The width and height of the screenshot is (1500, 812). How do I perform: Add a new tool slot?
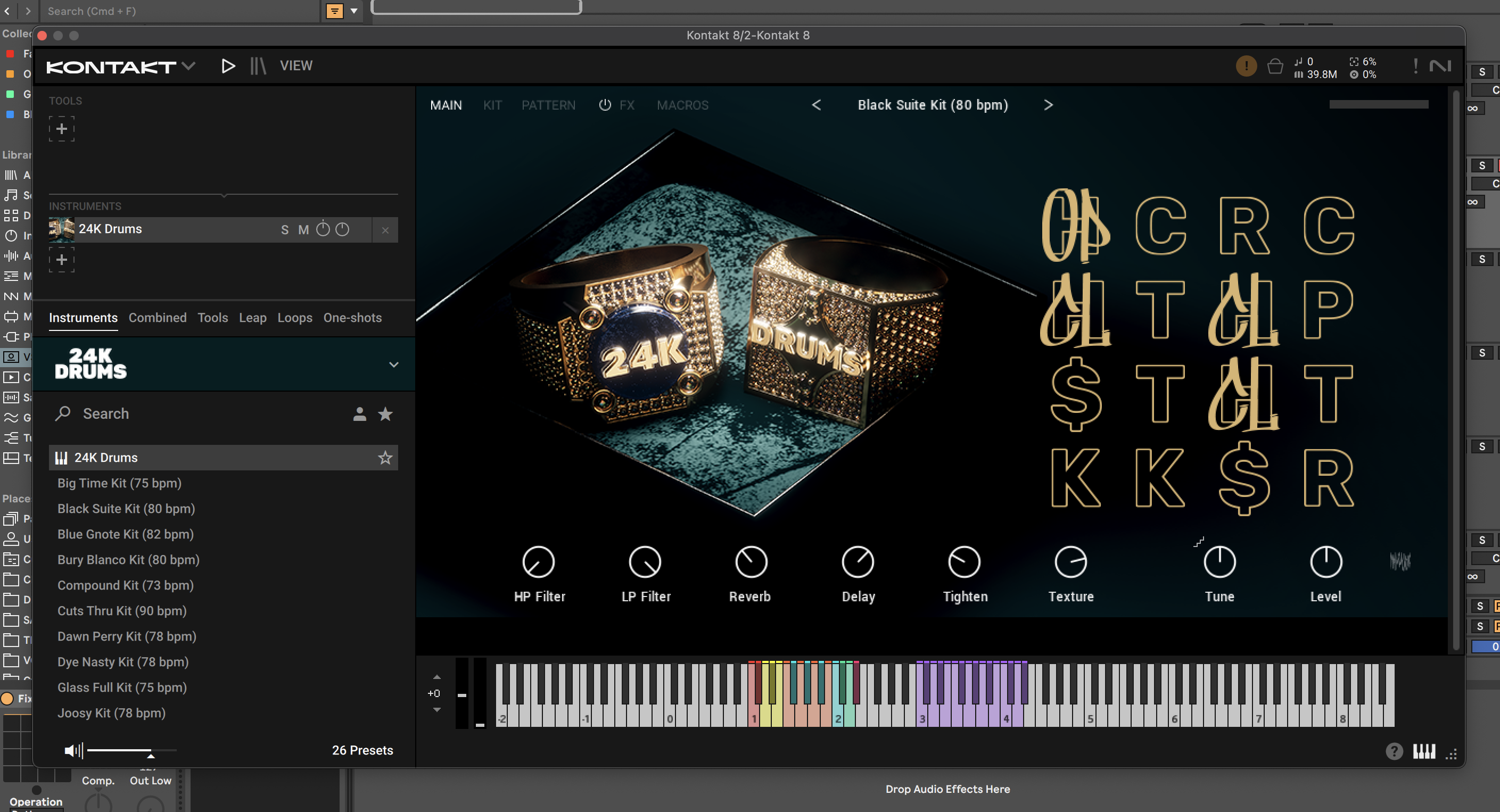tap(62, 129)
